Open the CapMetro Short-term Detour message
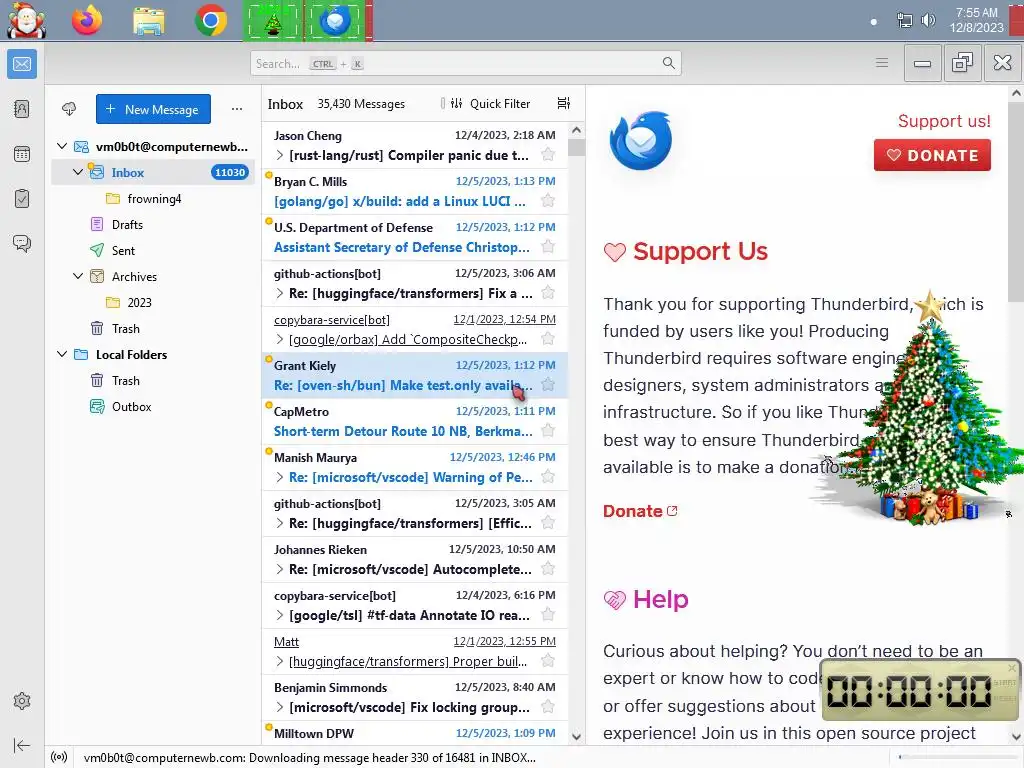Viewport: 1024px width, 768px height. pos(415,421)
